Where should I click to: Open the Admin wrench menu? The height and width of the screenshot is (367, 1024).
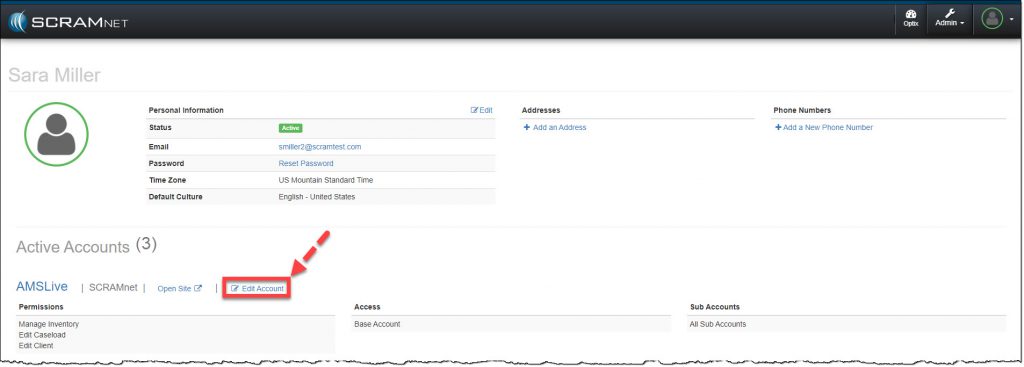tap(949, 18)
